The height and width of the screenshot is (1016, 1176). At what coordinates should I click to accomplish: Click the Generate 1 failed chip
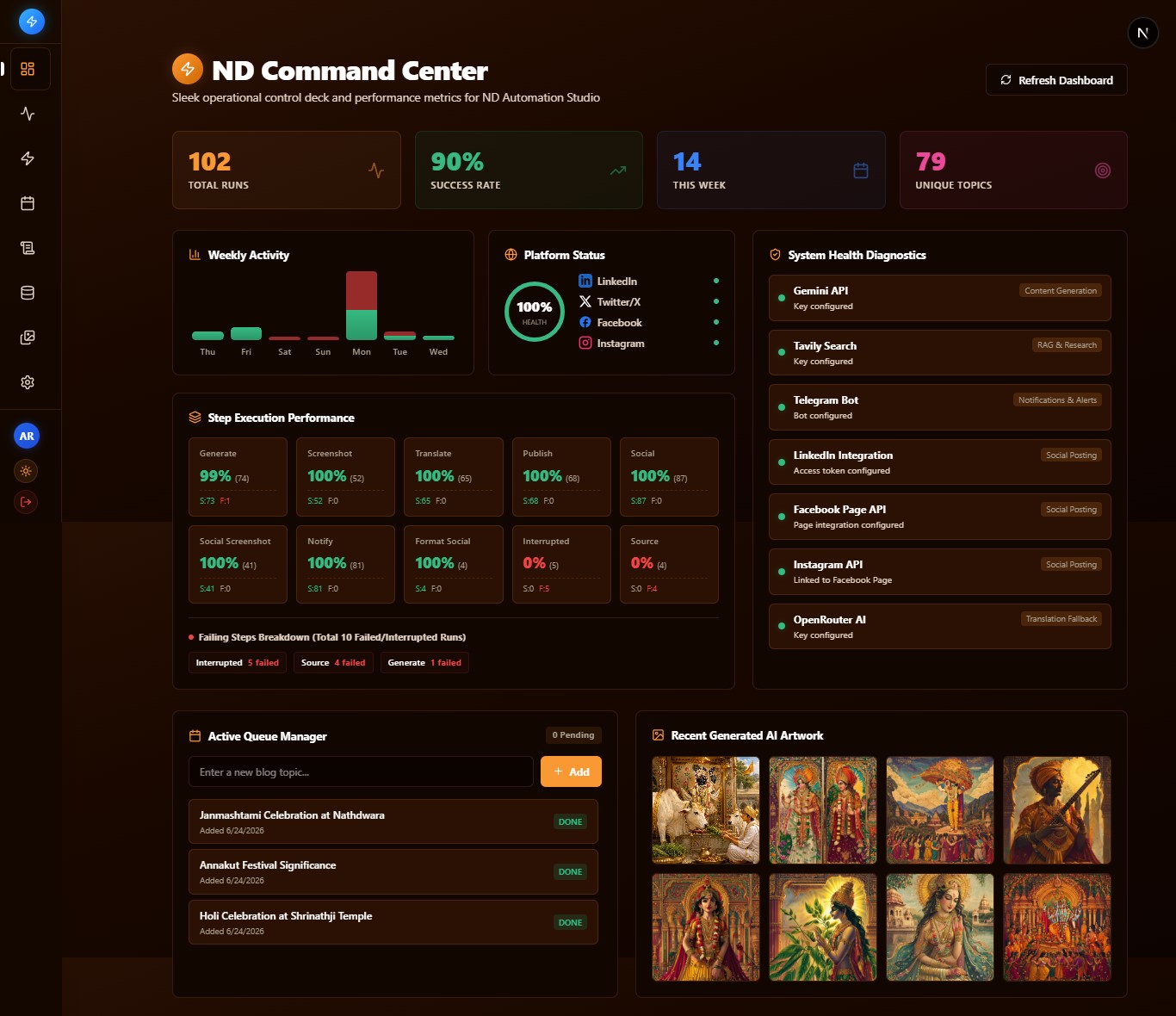(424, 663)
